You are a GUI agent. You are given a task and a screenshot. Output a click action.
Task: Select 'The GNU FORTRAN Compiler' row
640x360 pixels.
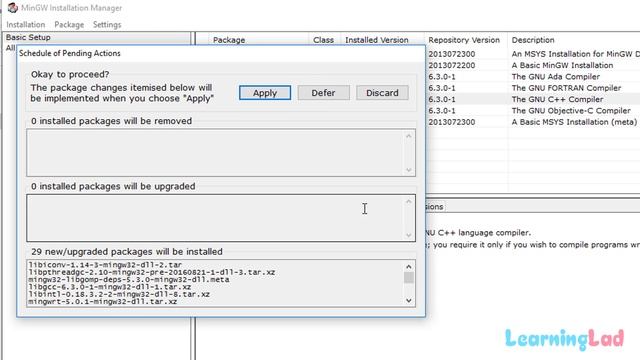[534, 88]
